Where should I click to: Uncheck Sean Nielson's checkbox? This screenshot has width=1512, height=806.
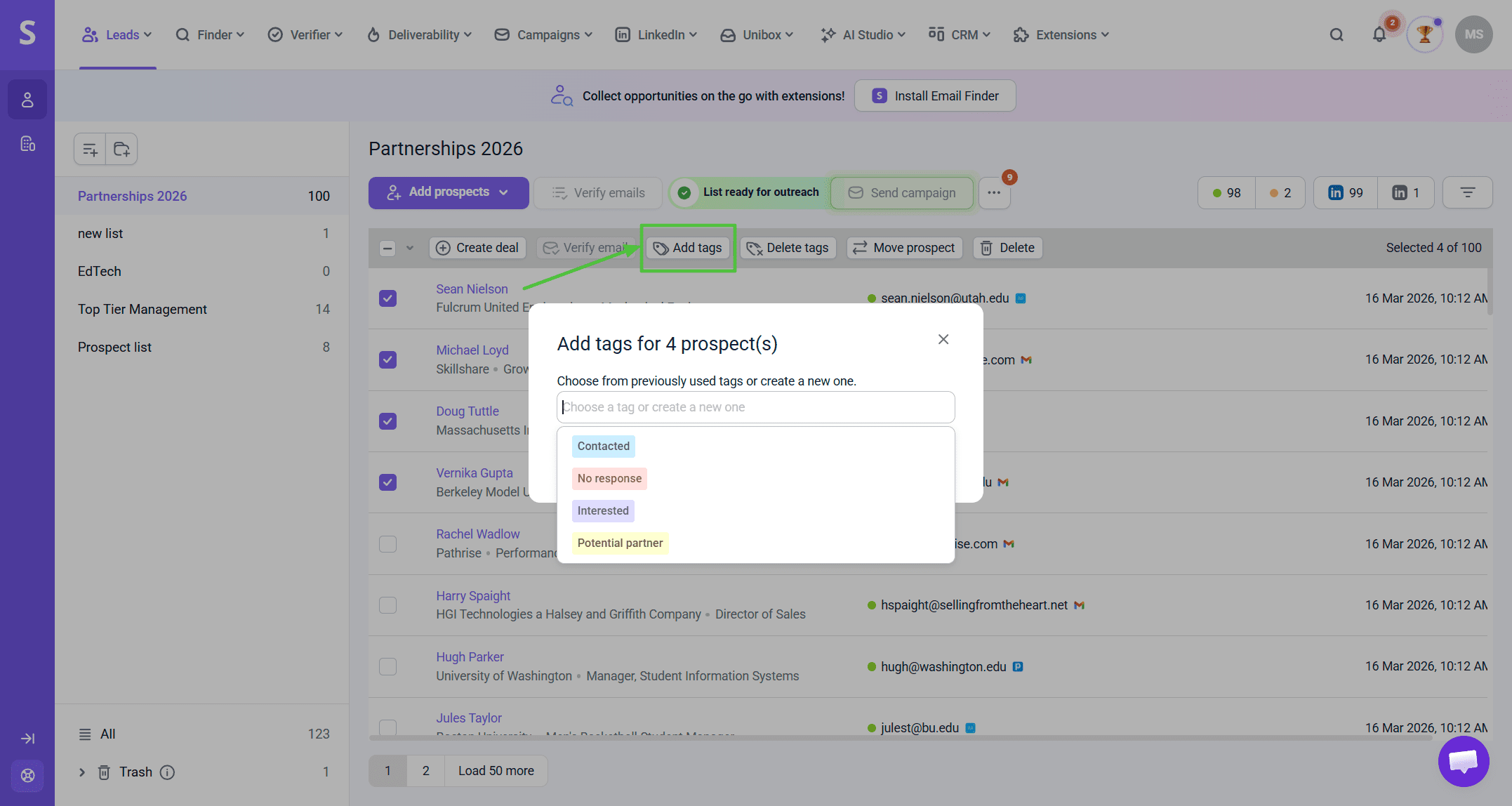[387, 298]
